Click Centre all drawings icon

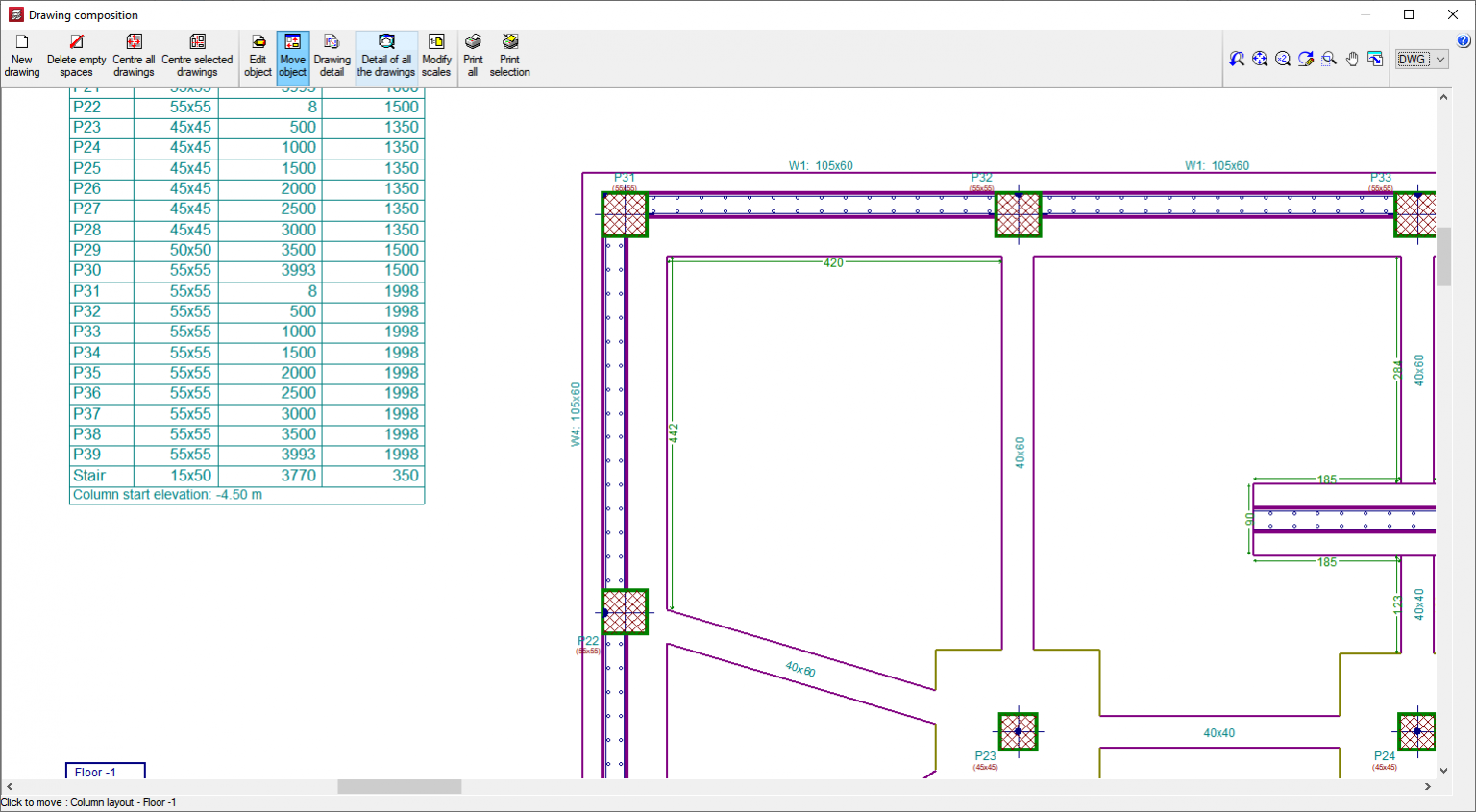[134, 57]
